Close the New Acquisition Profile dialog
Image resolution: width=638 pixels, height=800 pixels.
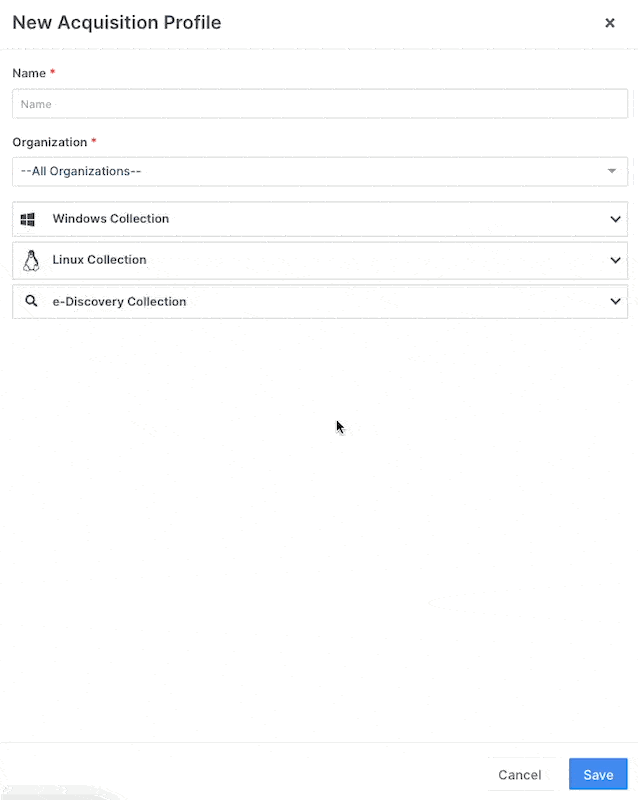pyautogui.click(x=610, y=23)
